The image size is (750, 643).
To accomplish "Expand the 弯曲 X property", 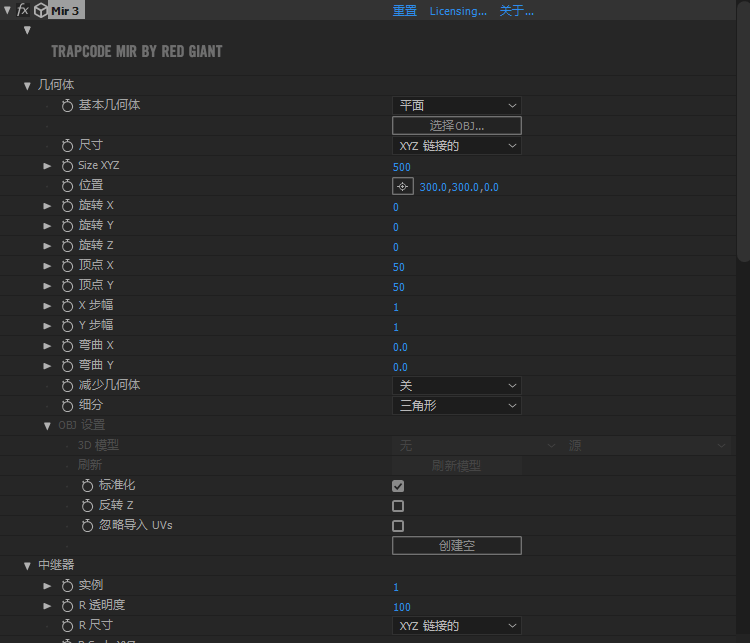I will point(47,346).
